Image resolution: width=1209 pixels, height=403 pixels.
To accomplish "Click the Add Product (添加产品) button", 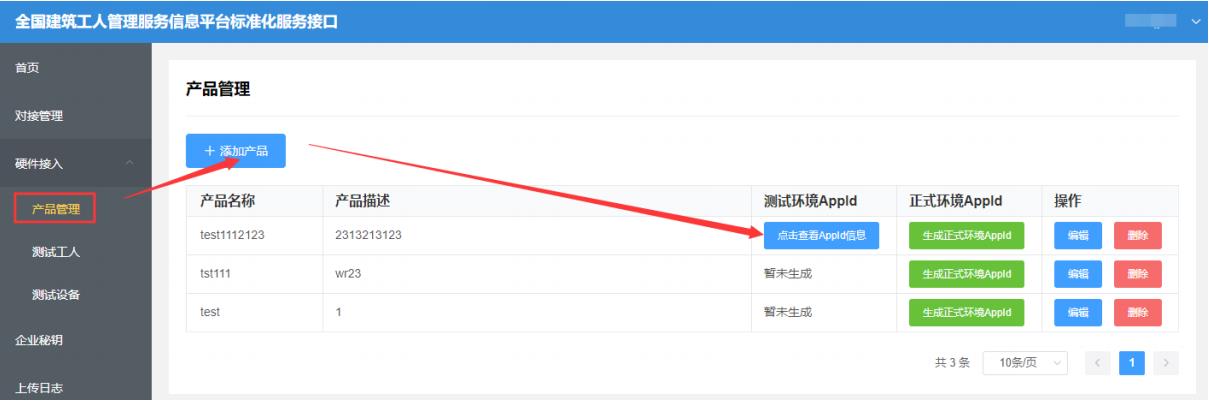I will point(236,151).
